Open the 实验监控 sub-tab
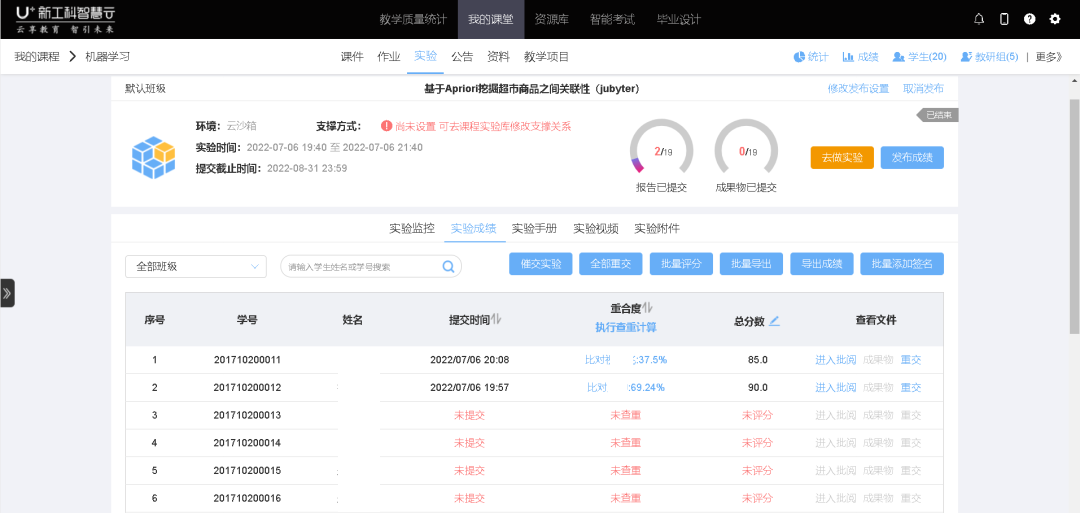This screenshot has width=1080, height=513. [x=412, y=229]
